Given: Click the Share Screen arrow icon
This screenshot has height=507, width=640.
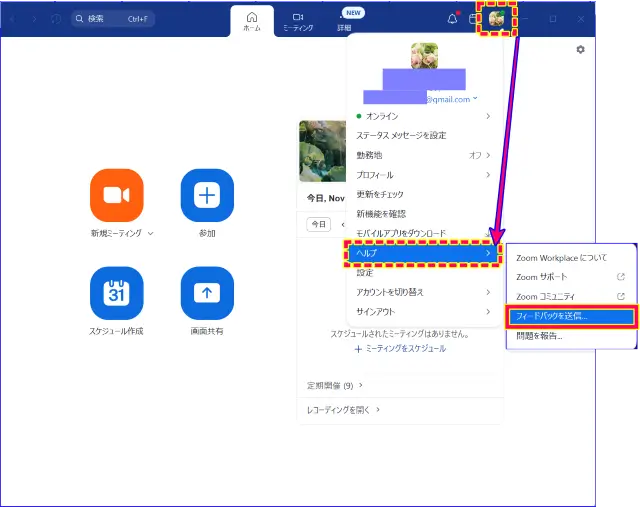Looking at the screenshot, I should tap(207, 293).
